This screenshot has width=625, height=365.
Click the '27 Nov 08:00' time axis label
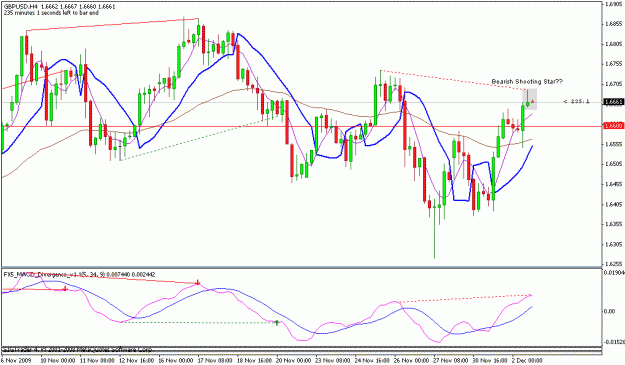pos(450,360)
